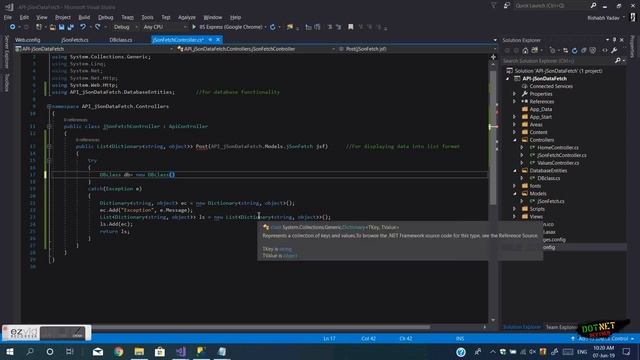Toggle Preview Selected Items in Solution Explorer
This screenshot has height=360, width=640.
pos(604,51)
